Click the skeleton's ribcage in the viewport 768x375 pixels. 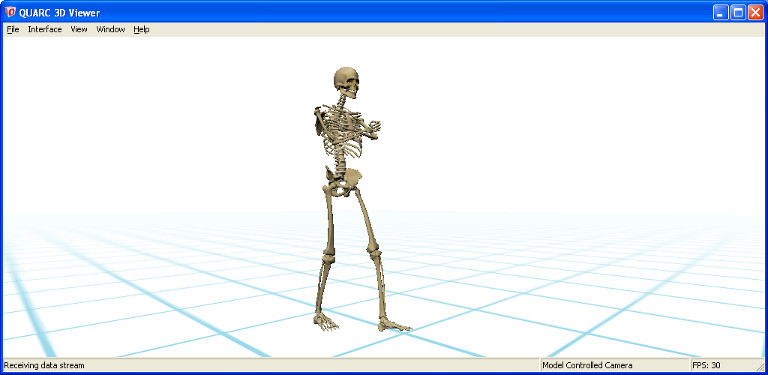coord(343,130)
